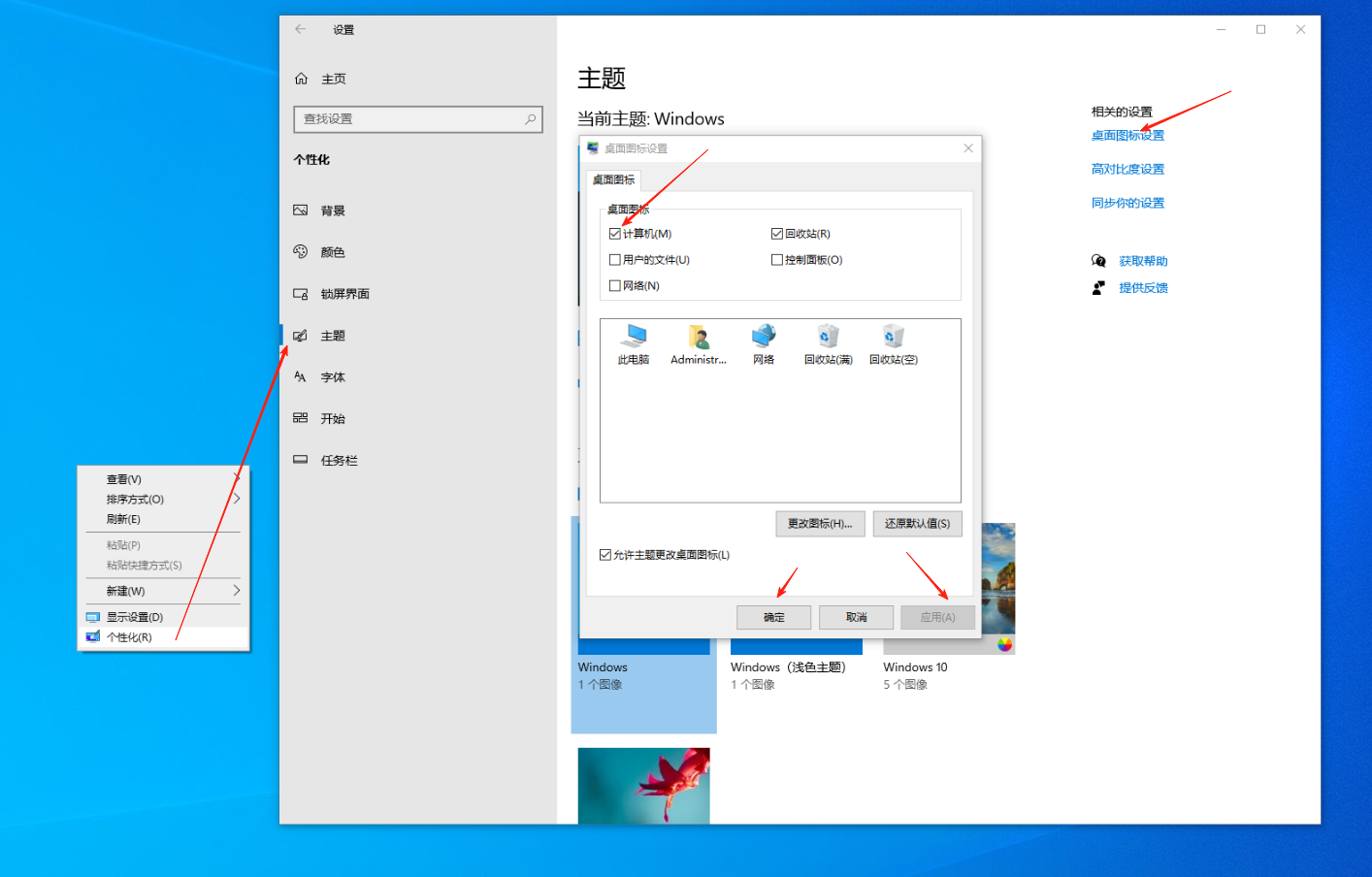Choose 个性化(R) from the context menu
1372x877 pixels.
click(129, 637)
